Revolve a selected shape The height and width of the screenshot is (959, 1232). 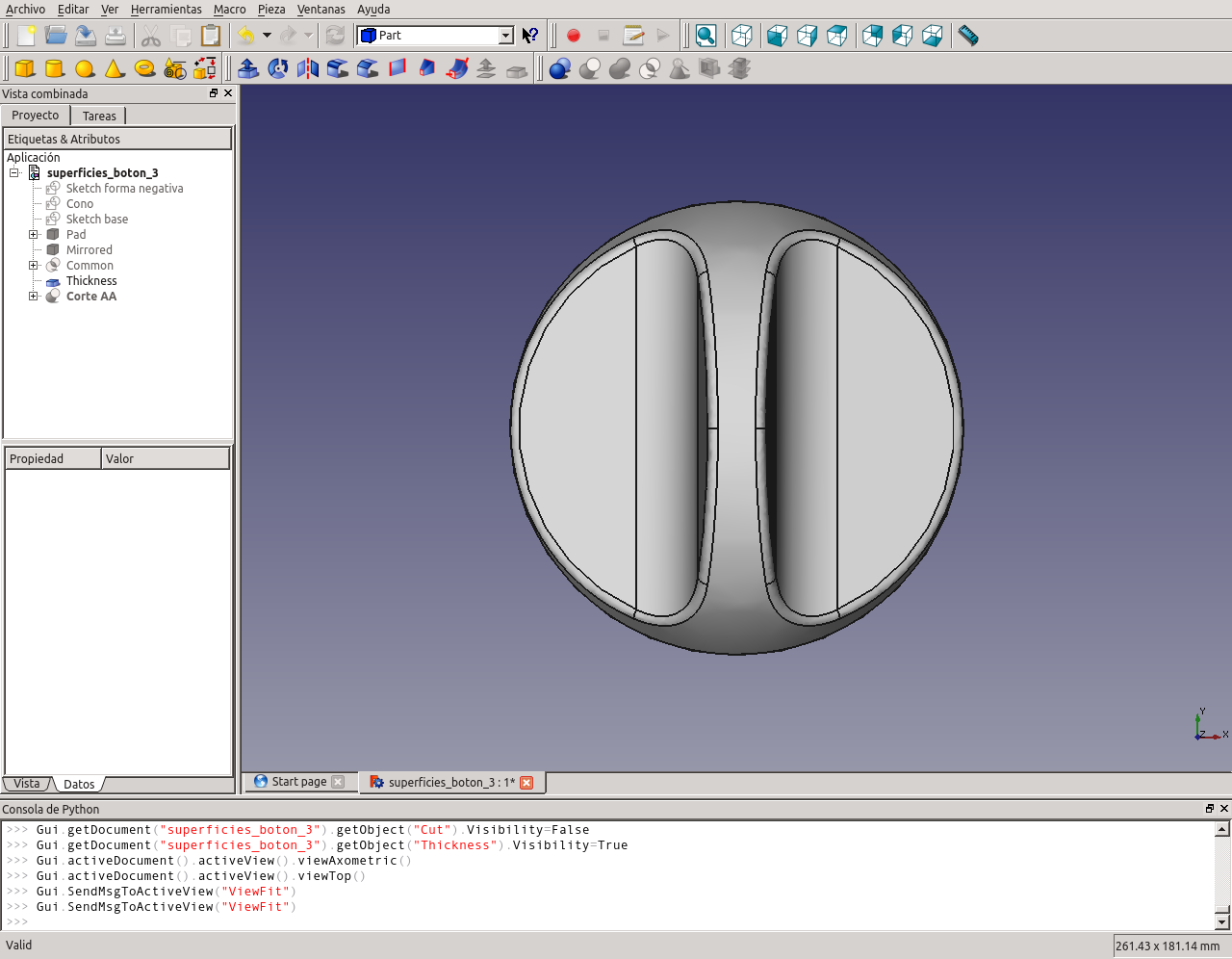click(x=278, y=68)
